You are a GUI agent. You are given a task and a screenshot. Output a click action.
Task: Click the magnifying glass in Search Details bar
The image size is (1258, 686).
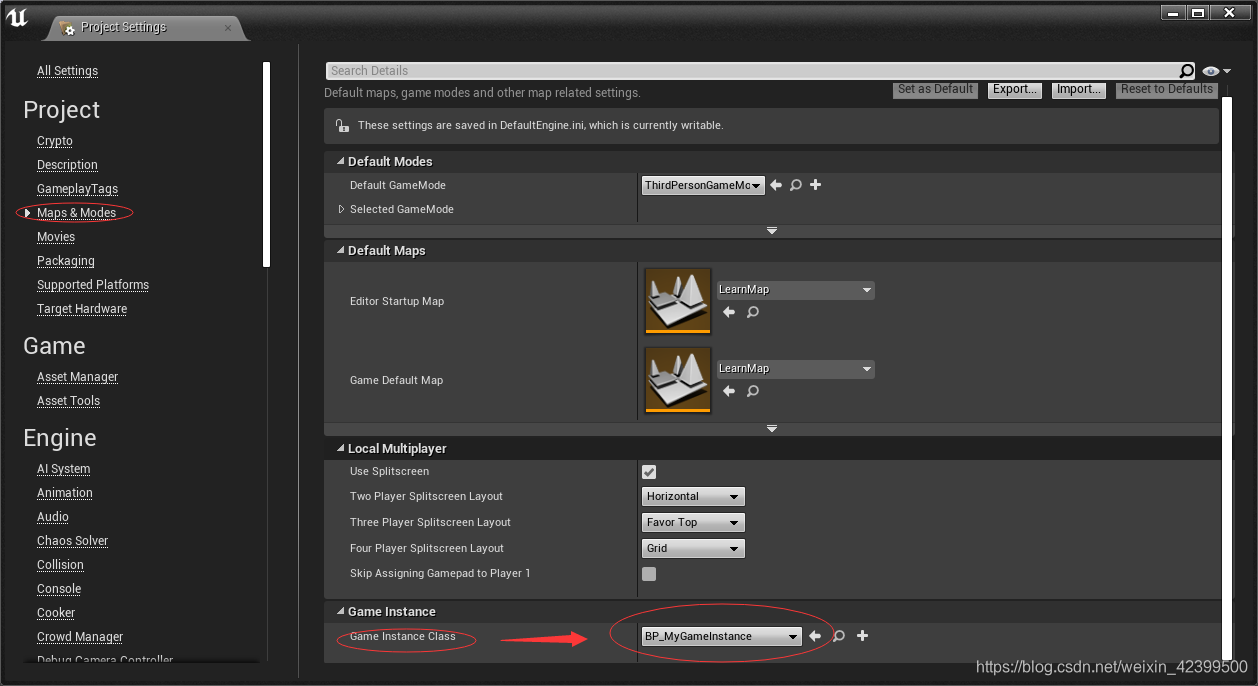(x=1186, y=70)
